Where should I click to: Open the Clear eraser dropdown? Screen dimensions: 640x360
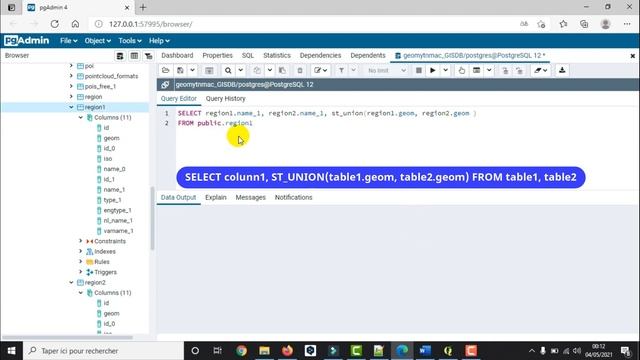tap(541, 71)
